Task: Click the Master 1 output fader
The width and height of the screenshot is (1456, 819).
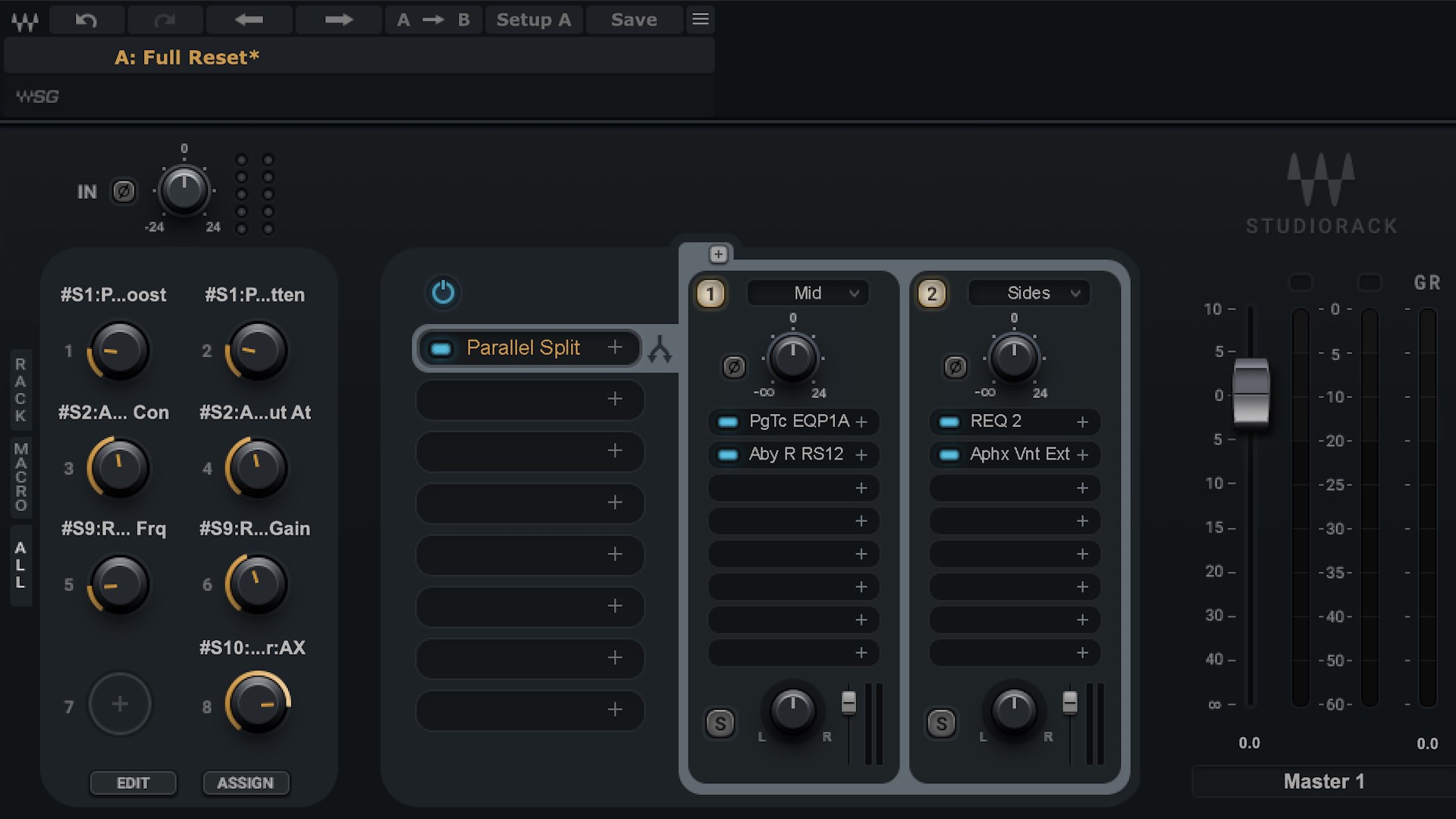Action: (1251, 395)
